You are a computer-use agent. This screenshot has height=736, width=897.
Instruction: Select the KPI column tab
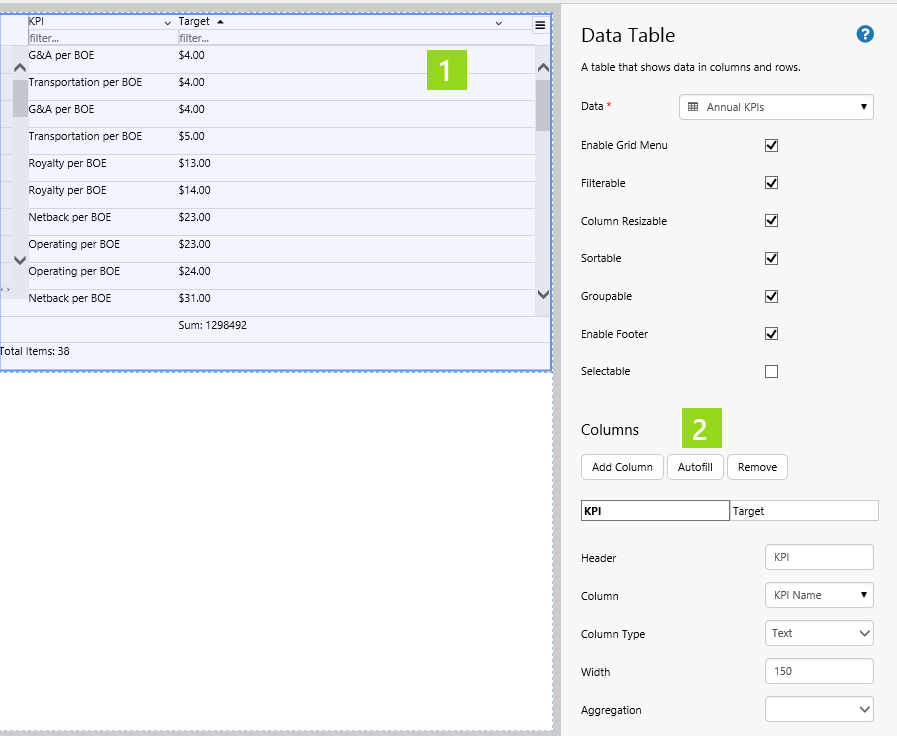(x=655, y=511)
